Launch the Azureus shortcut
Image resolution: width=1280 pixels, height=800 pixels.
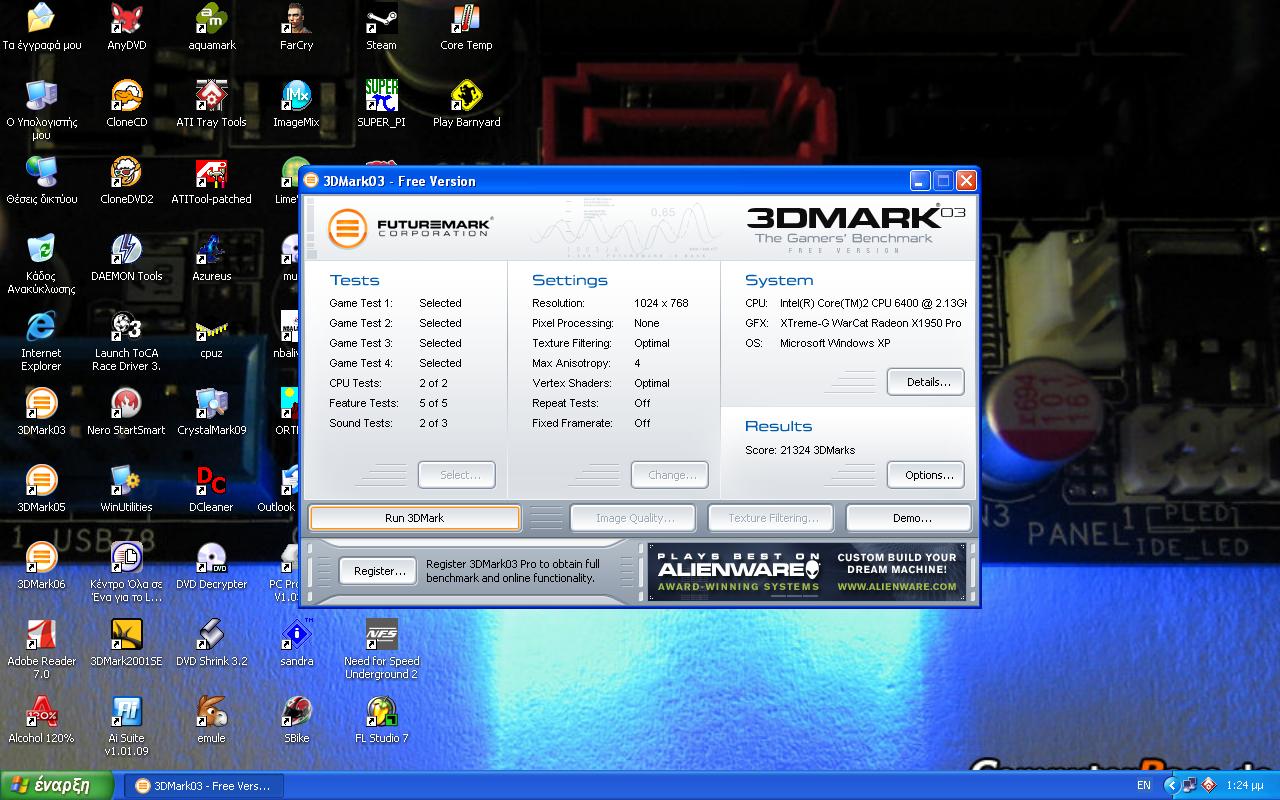(x=211, y=258)
